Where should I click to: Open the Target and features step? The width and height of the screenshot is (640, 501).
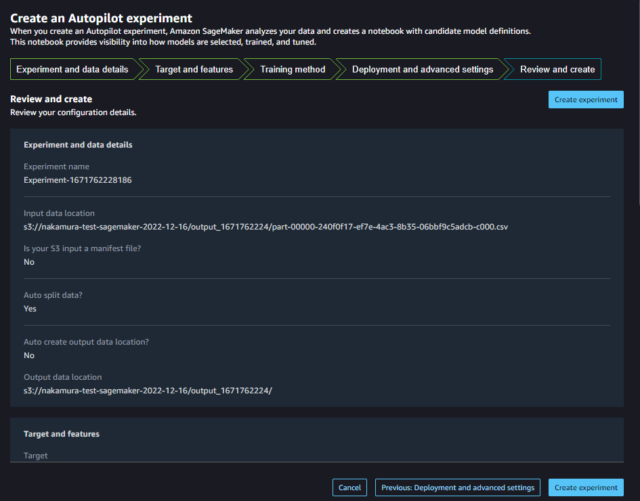194,69
